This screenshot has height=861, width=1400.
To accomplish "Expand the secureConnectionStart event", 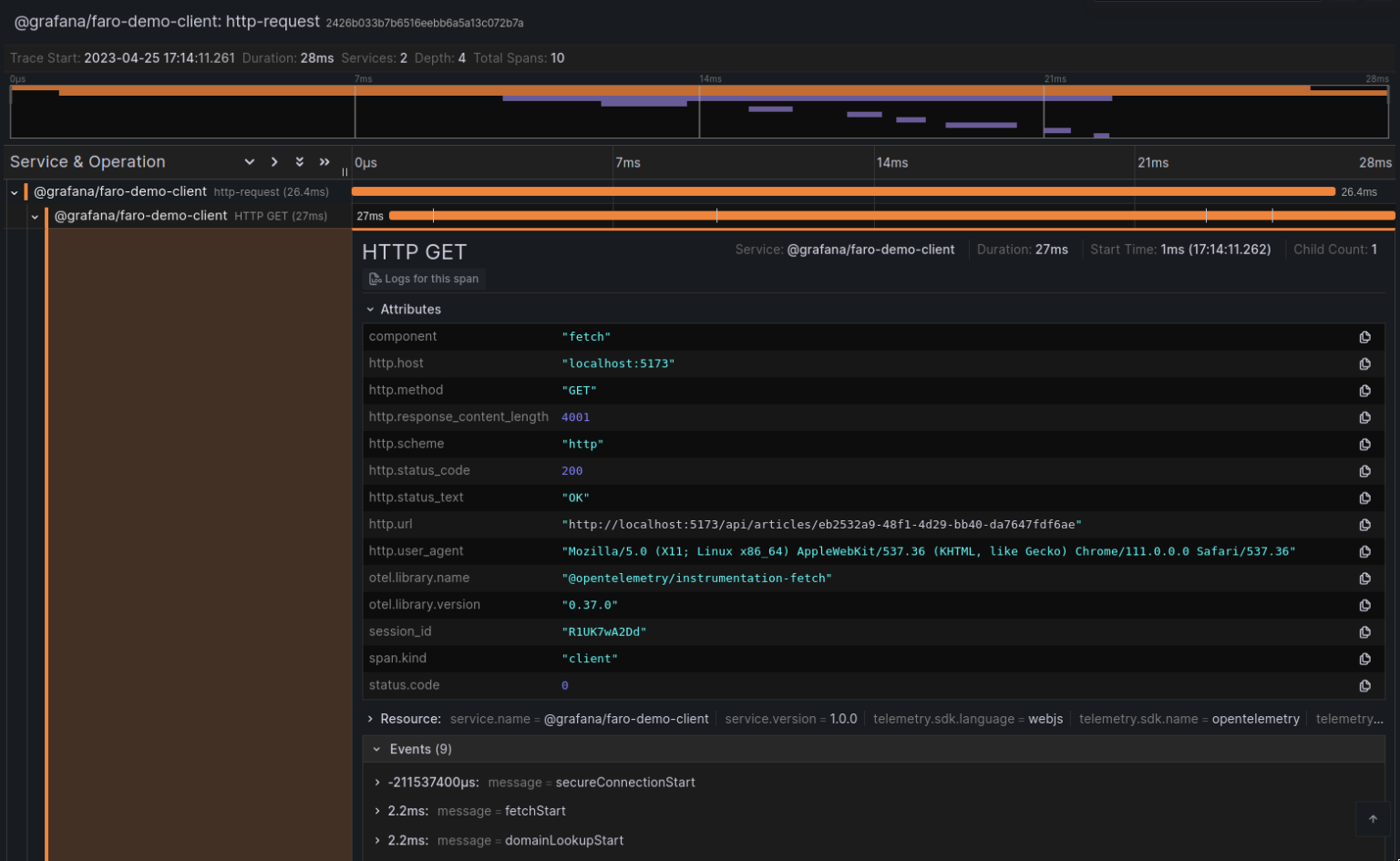I will pyautogui.click(x=376, y=782).
